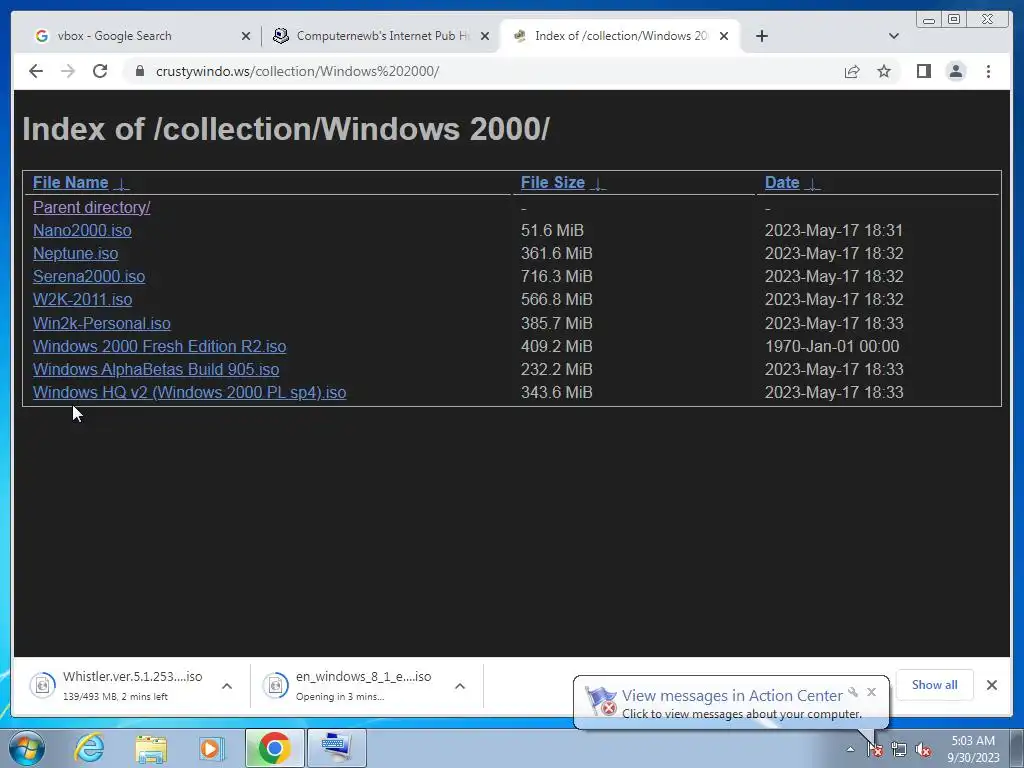Viewport: 1024px width, 768px height.
Task: Share this page icon
Action: tap(852, 71)
